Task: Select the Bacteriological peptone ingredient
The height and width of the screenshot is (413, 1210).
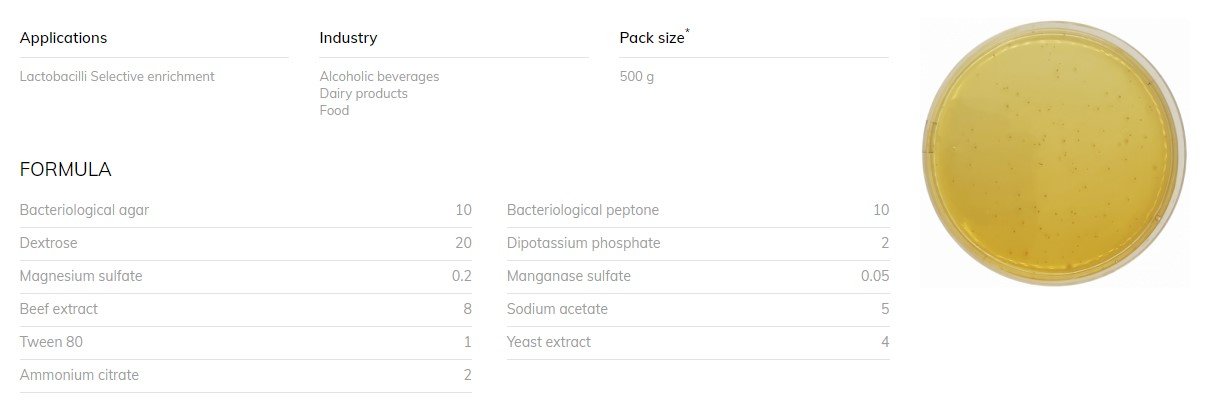Action: click(583, 210)
